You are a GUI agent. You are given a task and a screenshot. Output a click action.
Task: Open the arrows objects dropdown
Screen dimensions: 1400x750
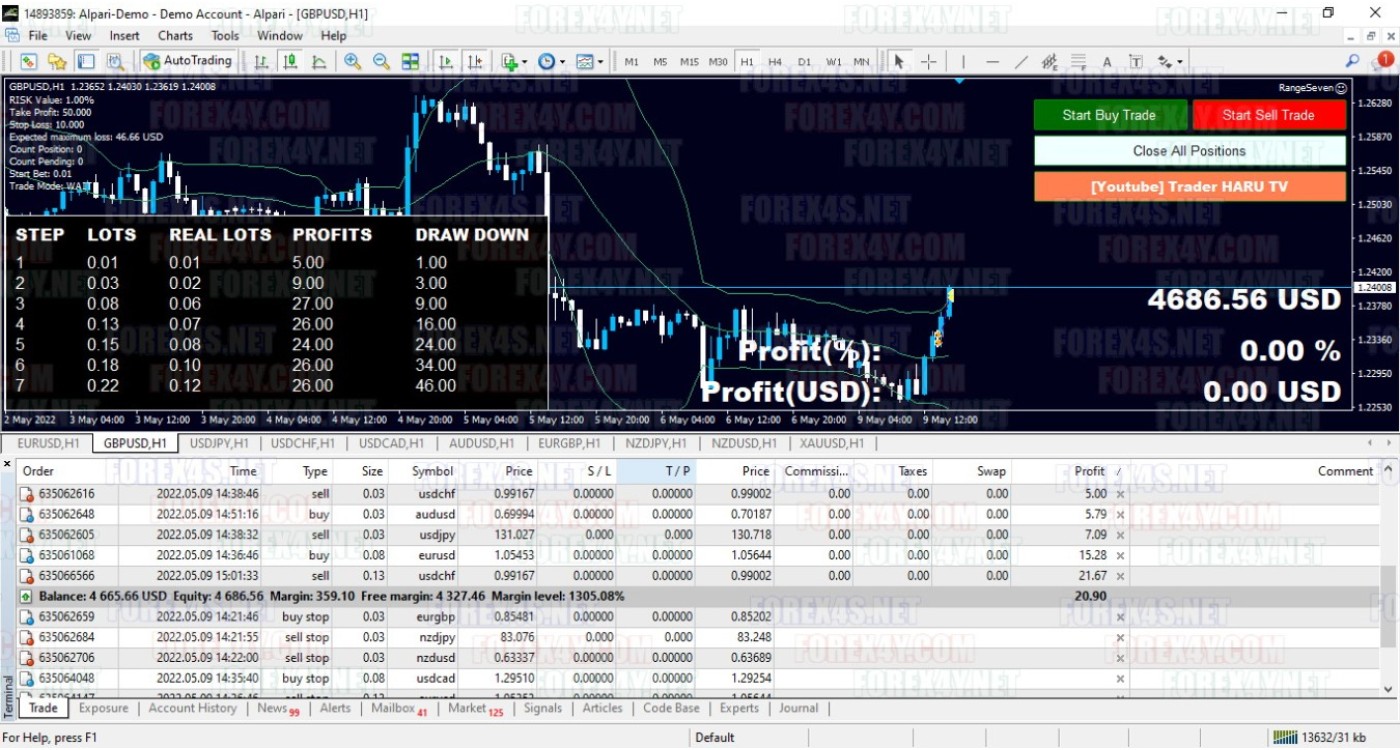1170,62
